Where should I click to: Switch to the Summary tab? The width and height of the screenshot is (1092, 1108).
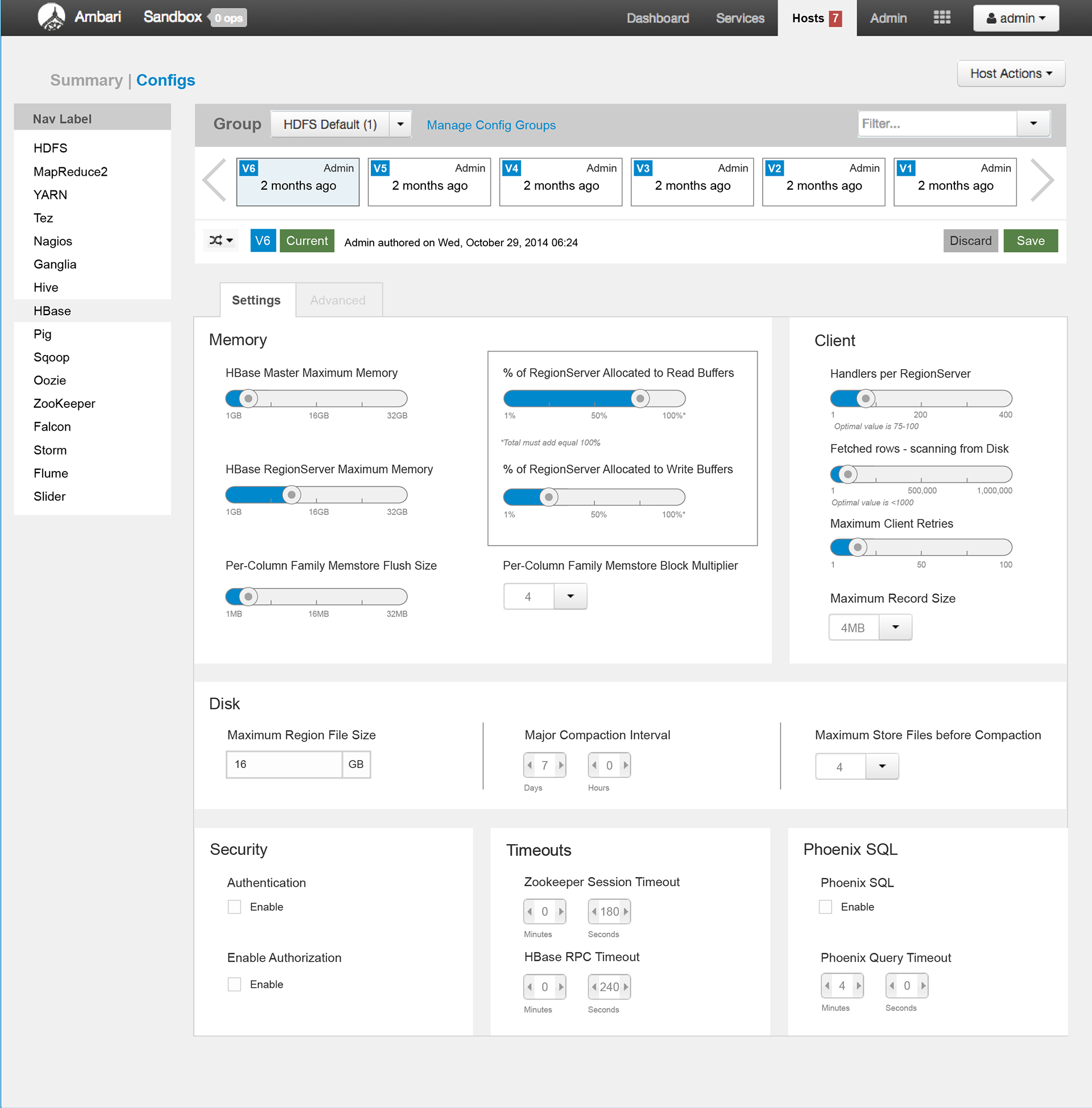(x=86, y=80)
